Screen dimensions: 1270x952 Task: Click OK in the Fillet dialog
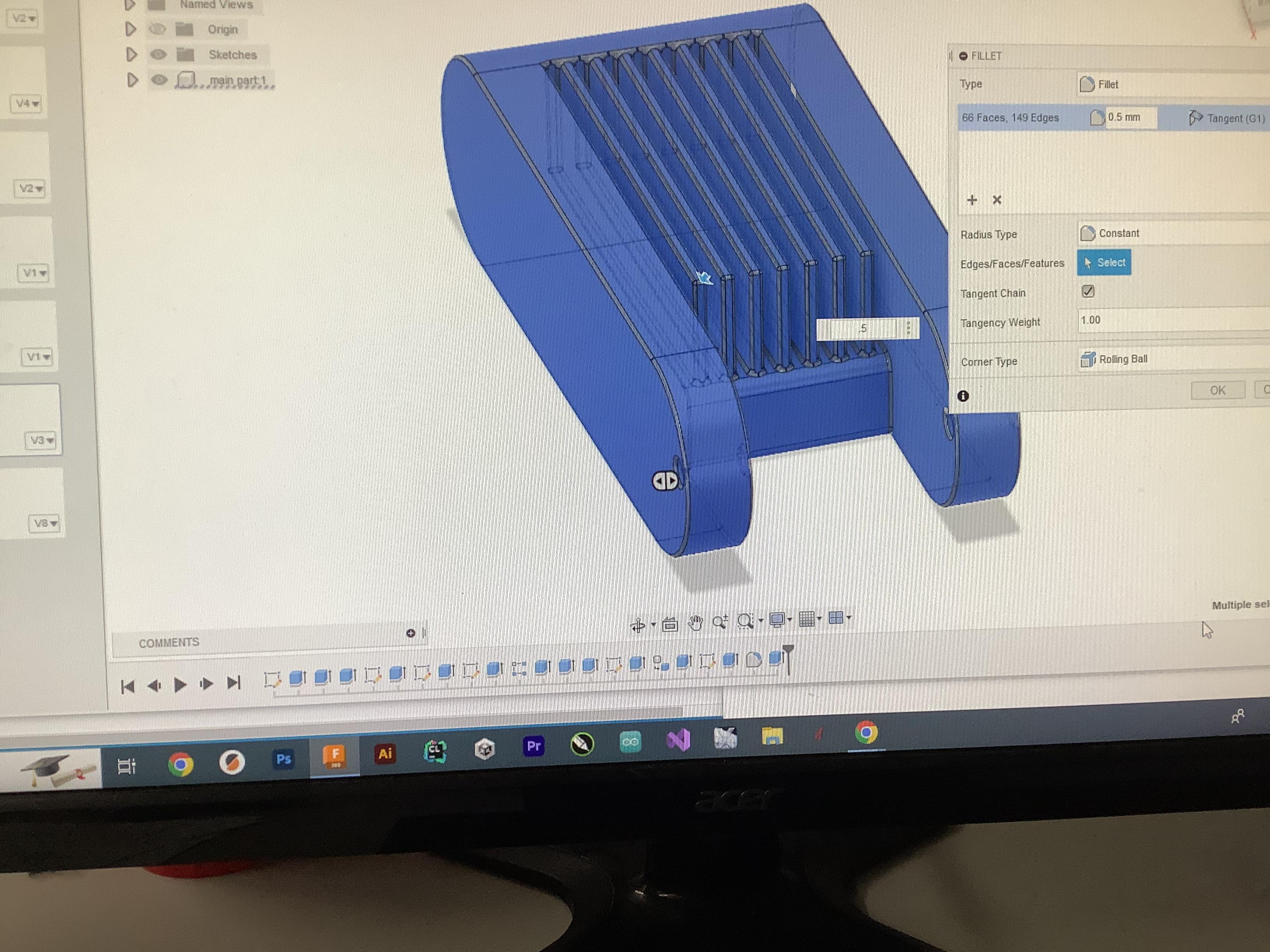coord(1217,390)
